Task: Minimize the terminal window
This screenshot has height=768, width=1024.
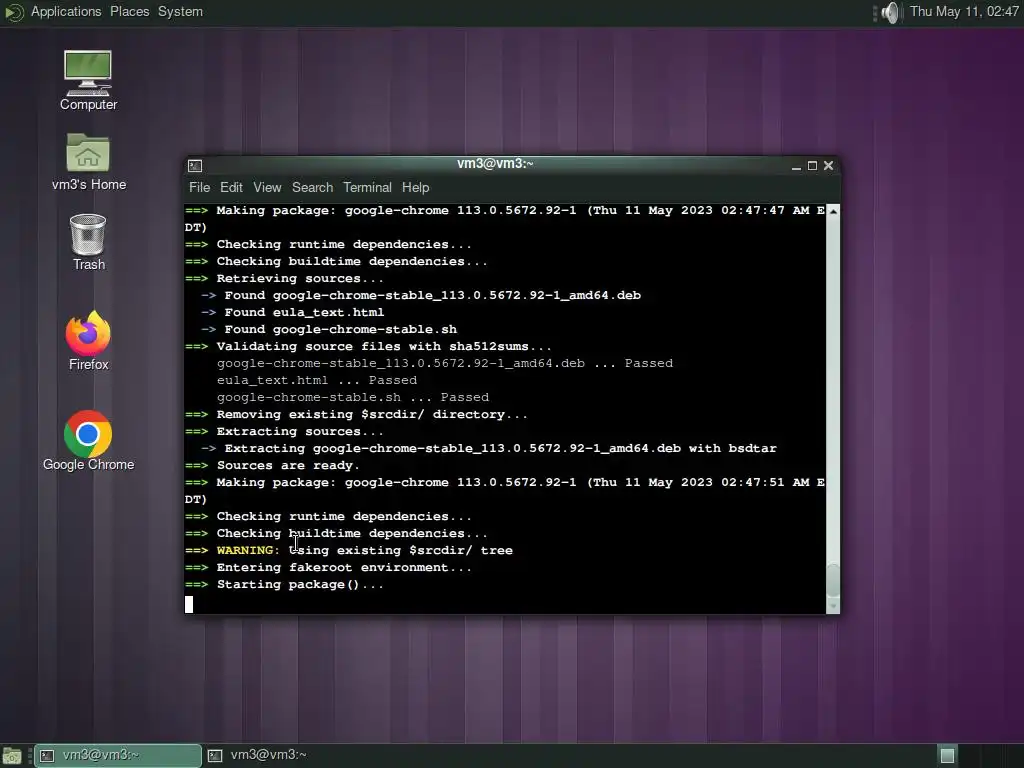Action: click(796, 167)
